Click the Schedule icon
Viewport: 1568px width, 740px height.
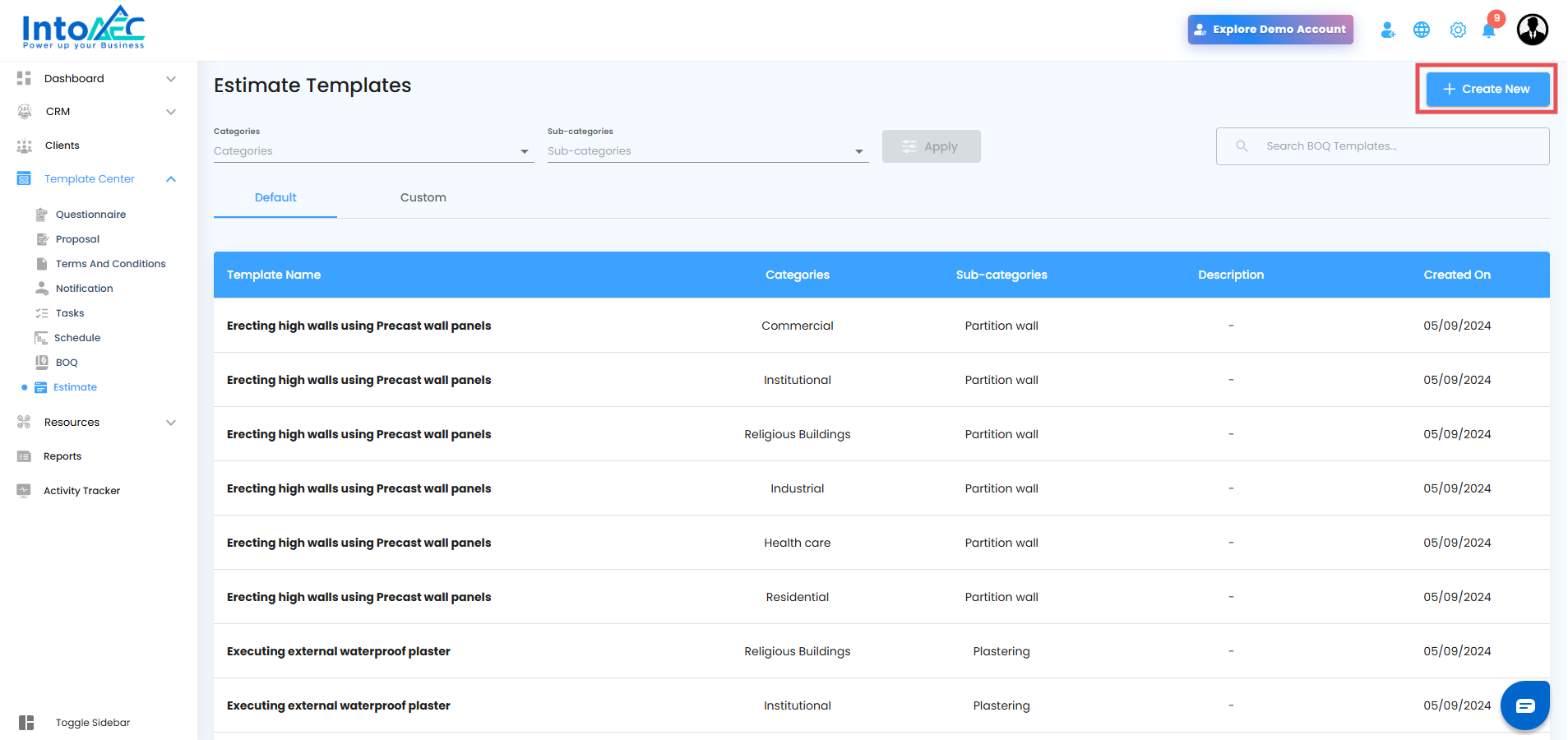[41, 338]
